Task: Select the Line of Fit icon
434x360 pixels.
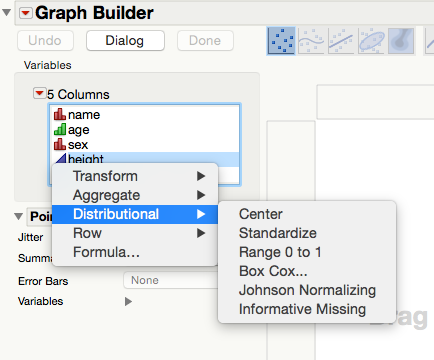Action: [x=341, y=41]
